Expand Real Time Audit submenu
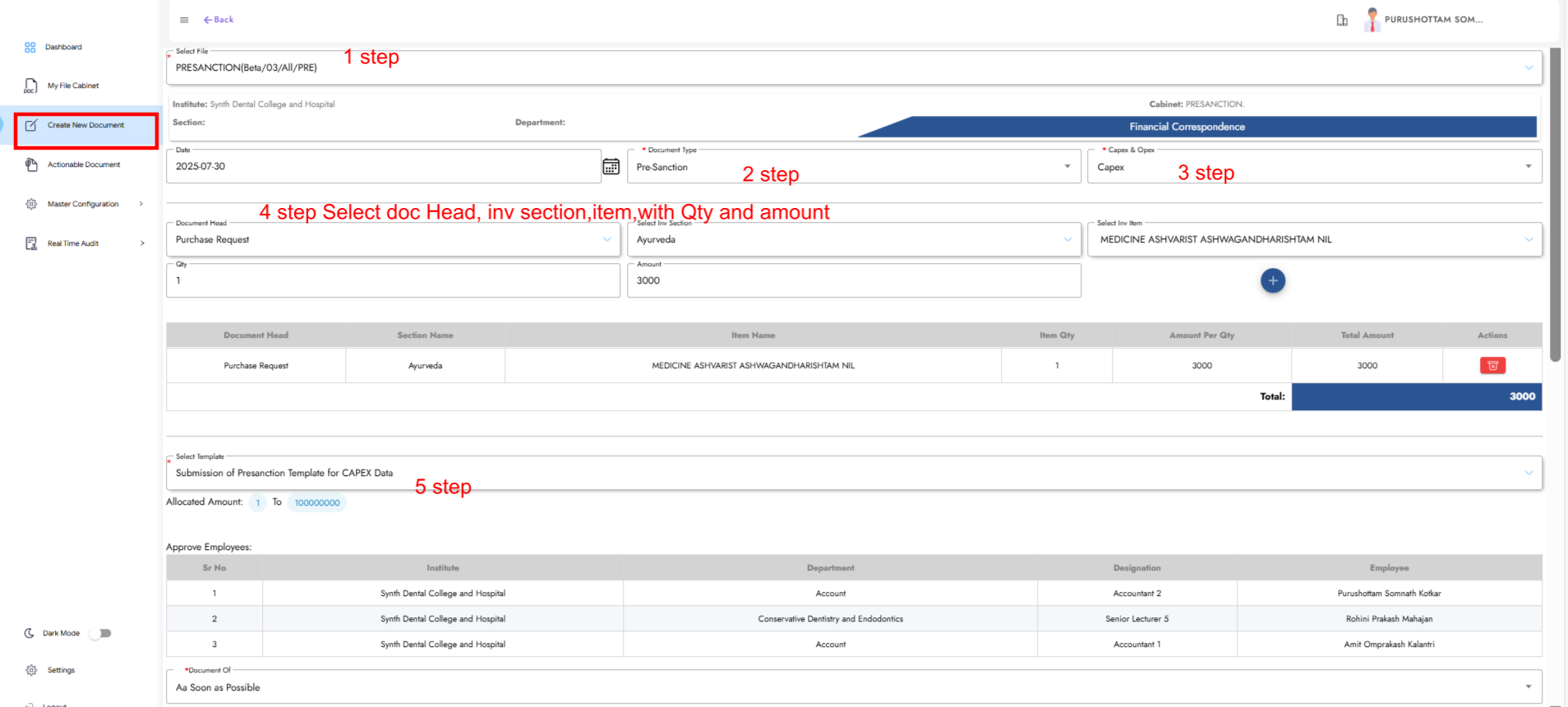This screenshot has height=707, width=1568. click(x=142, y=243)
